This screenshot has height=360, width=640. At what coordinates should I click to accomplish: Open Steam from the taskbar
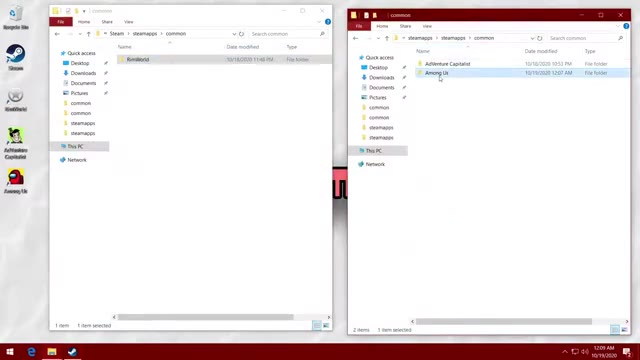pos(72,351)
